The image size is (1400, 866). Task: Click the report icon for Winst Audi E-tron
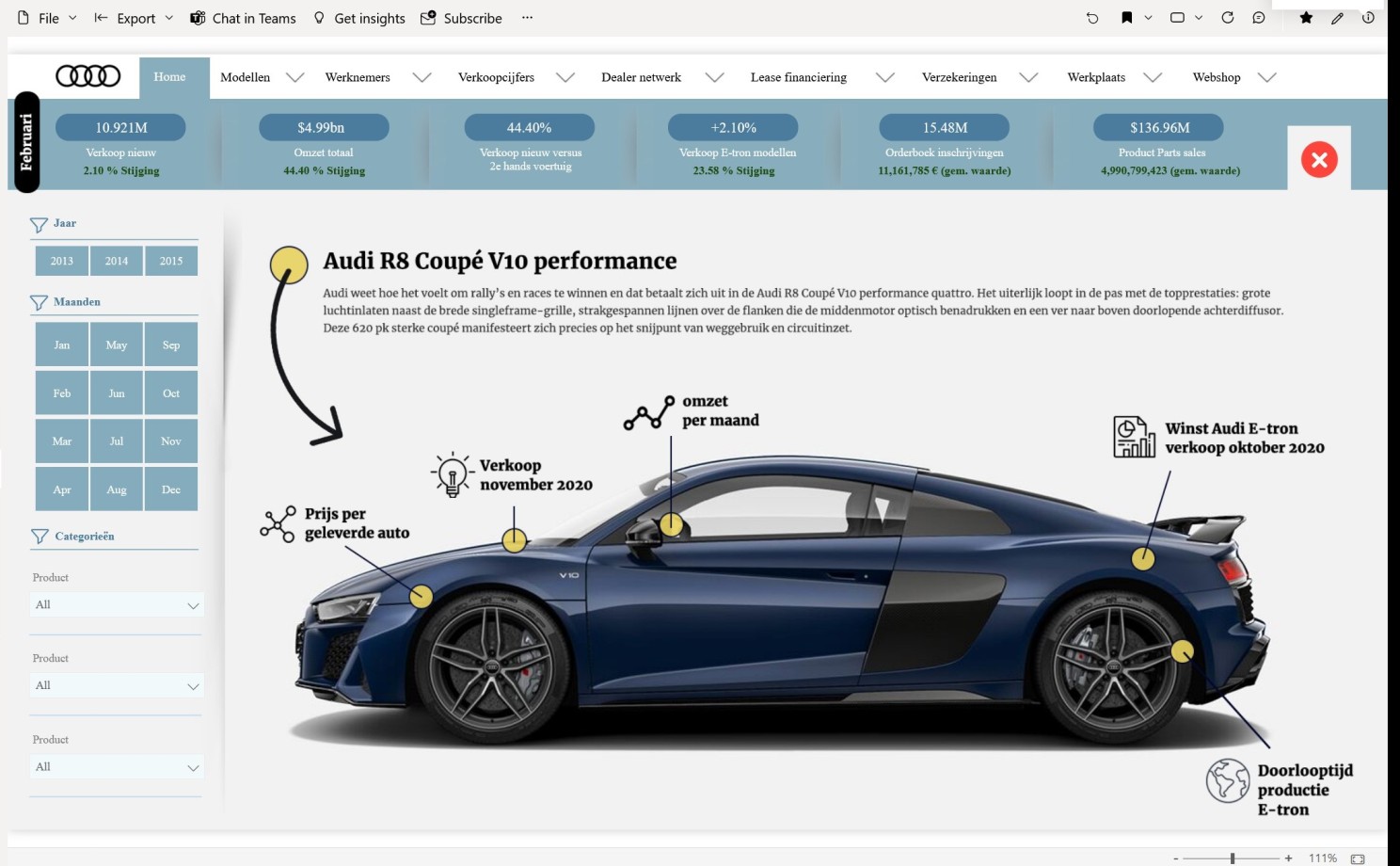point(1134,437)
